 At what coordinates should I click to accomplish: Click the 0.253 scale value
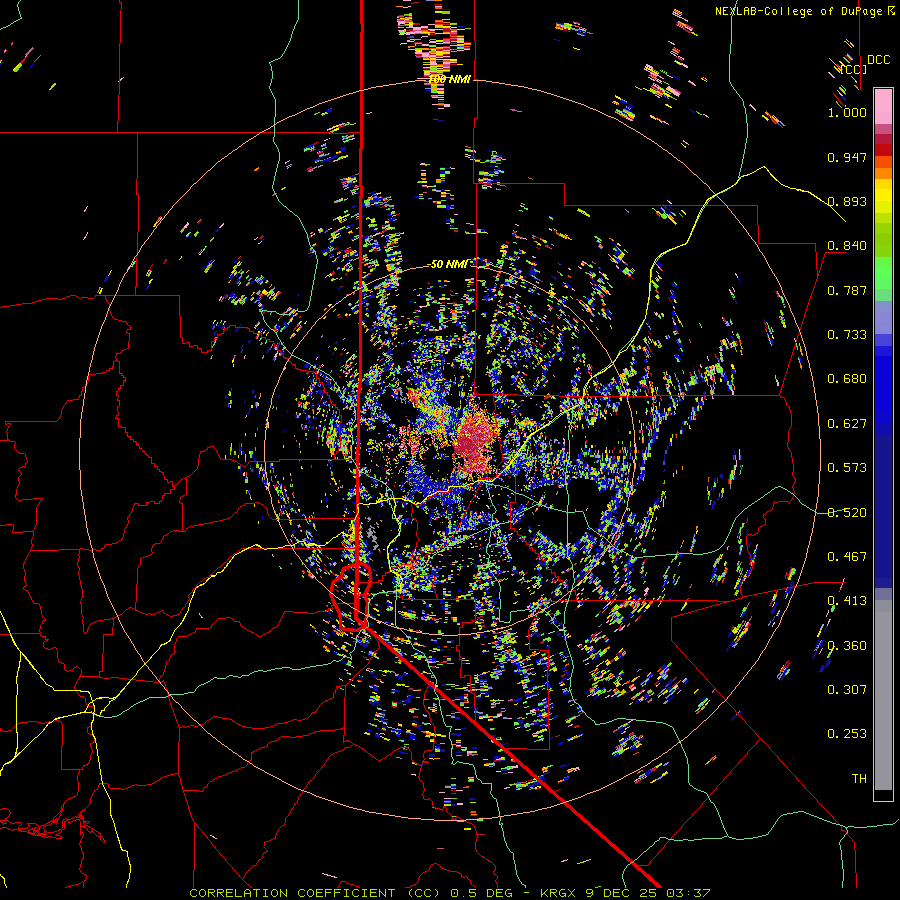click(847, 734)
